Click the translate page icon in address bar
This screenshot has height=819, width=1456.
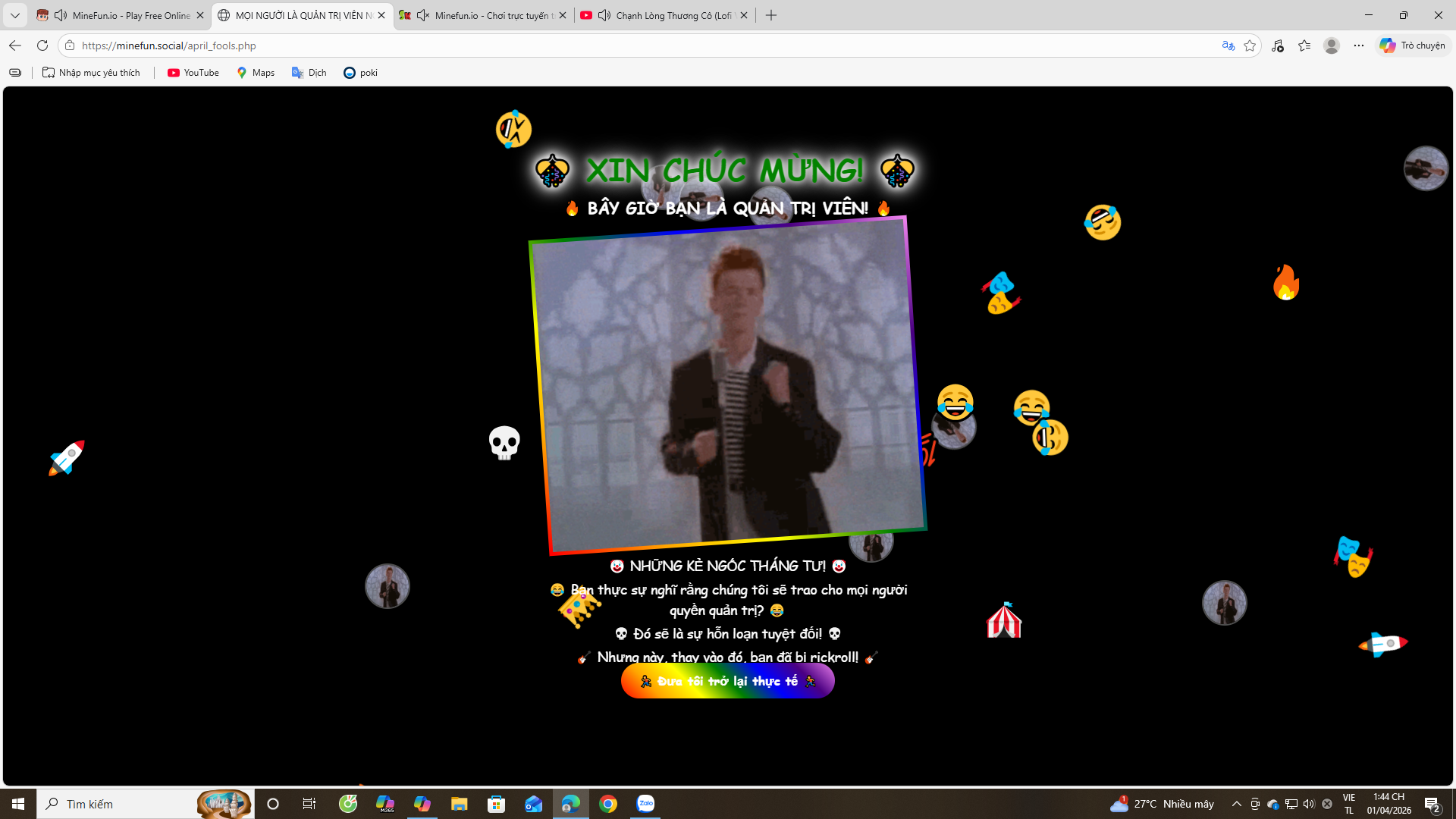click(x=1228, y=45)
